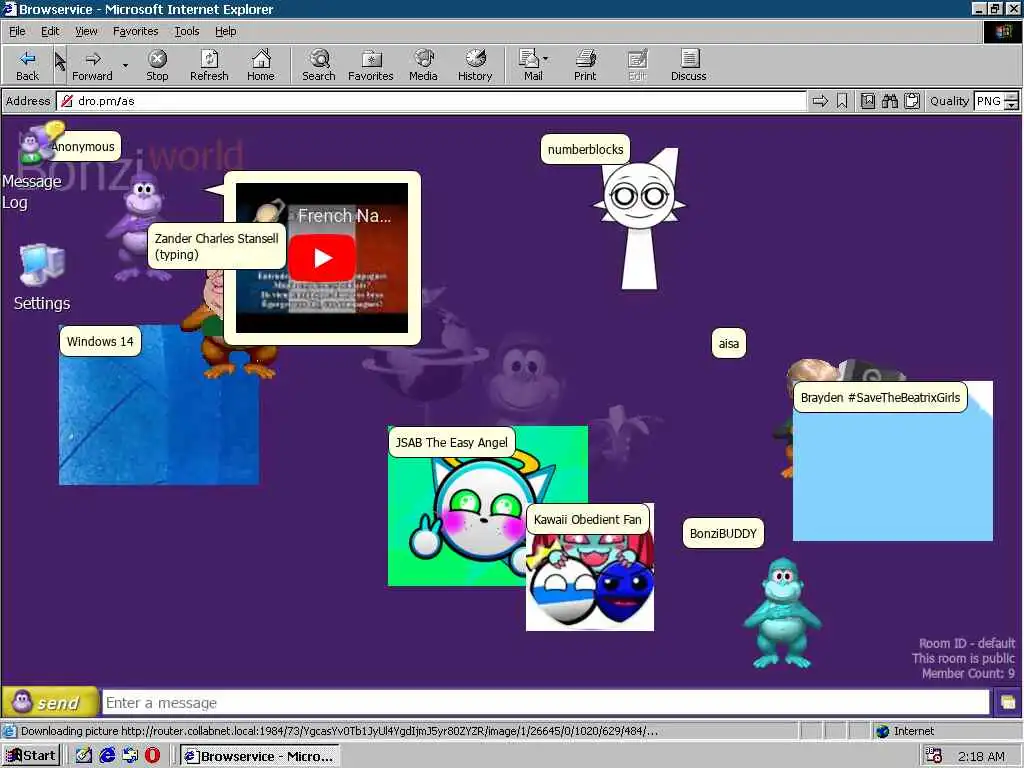Click the Zander Charles Stansell name tag
1024x768 pixels.
[216, 246]
